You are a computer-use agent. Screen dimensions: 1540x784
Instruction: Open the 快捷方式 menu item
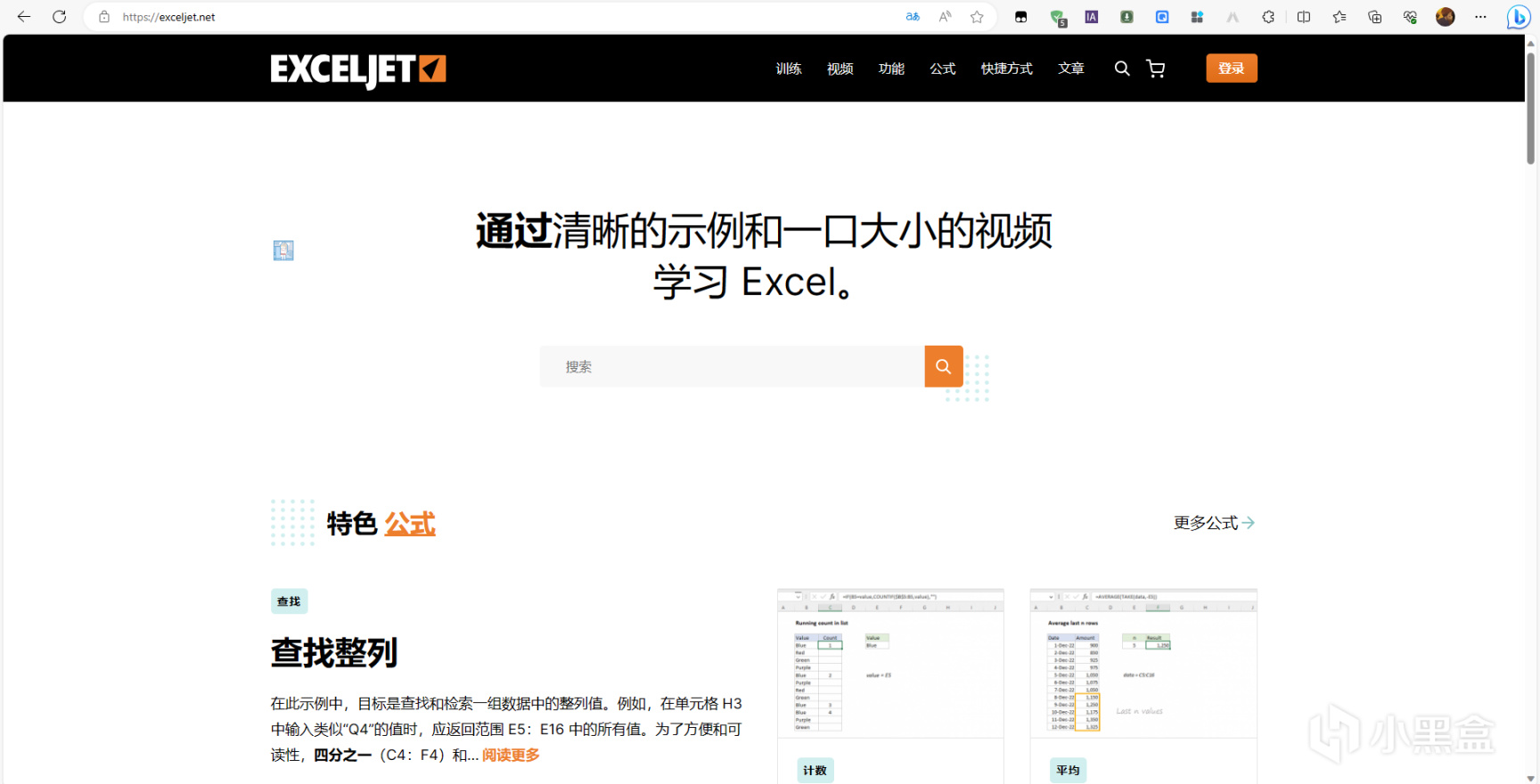point(1007,69)
